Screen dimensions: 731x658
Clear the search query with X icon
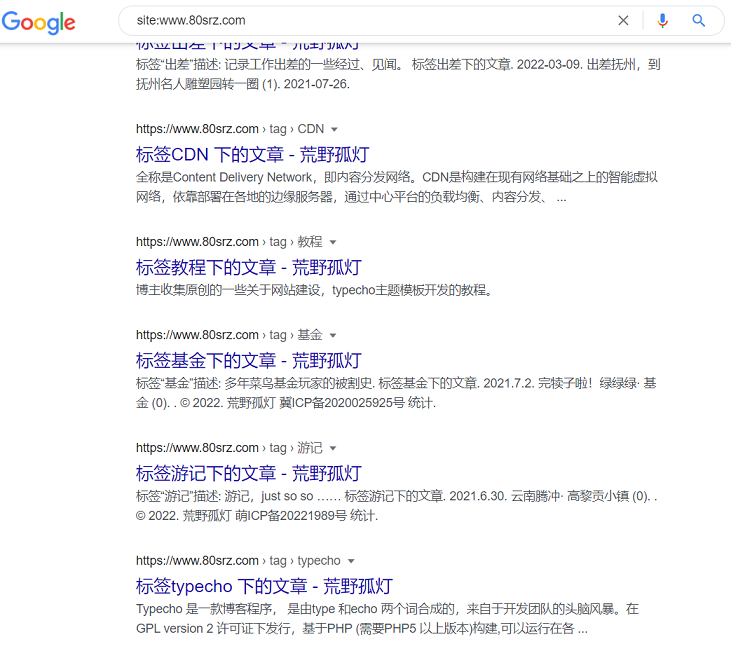click(623, 21)
